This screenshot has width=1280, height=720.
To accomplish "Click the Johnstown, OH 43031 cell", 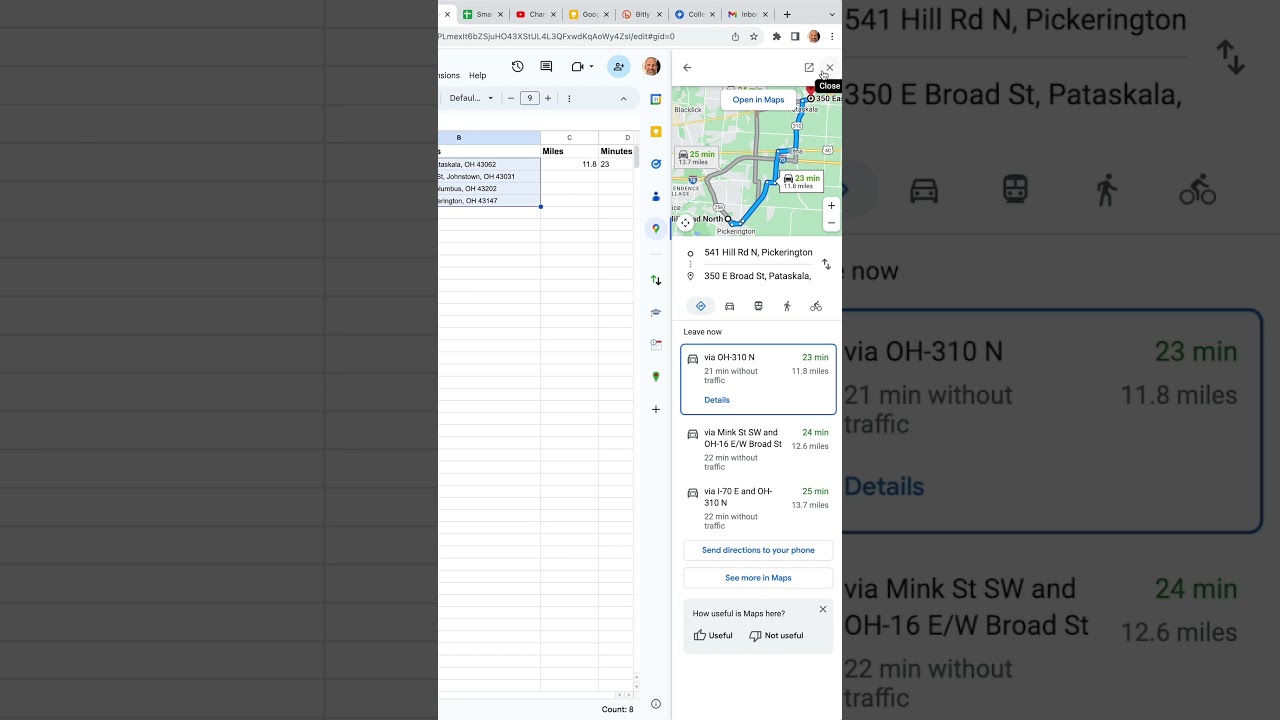I will click(489, 176).
